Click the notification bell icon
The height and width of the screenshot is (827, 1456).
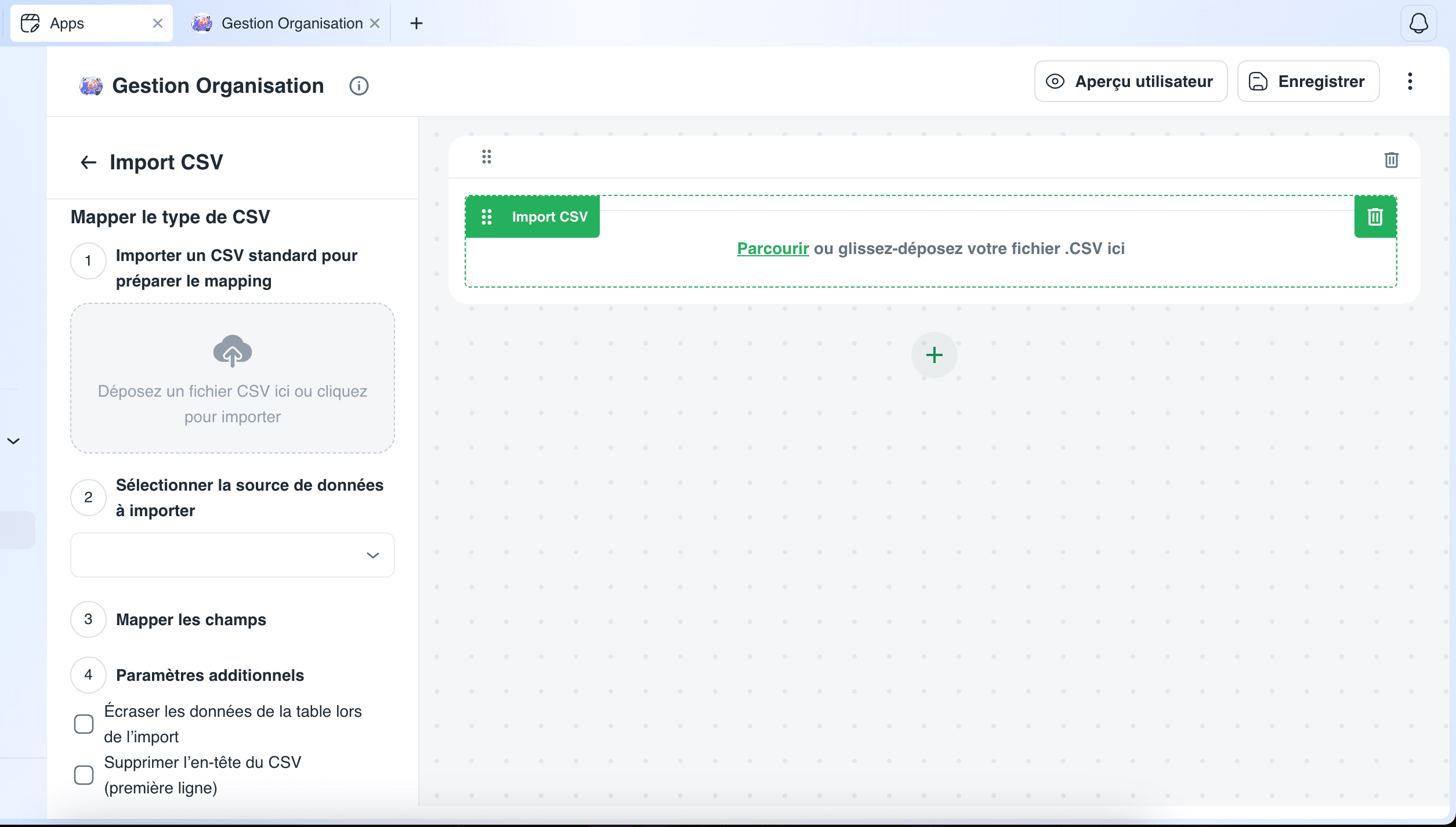1418,23
